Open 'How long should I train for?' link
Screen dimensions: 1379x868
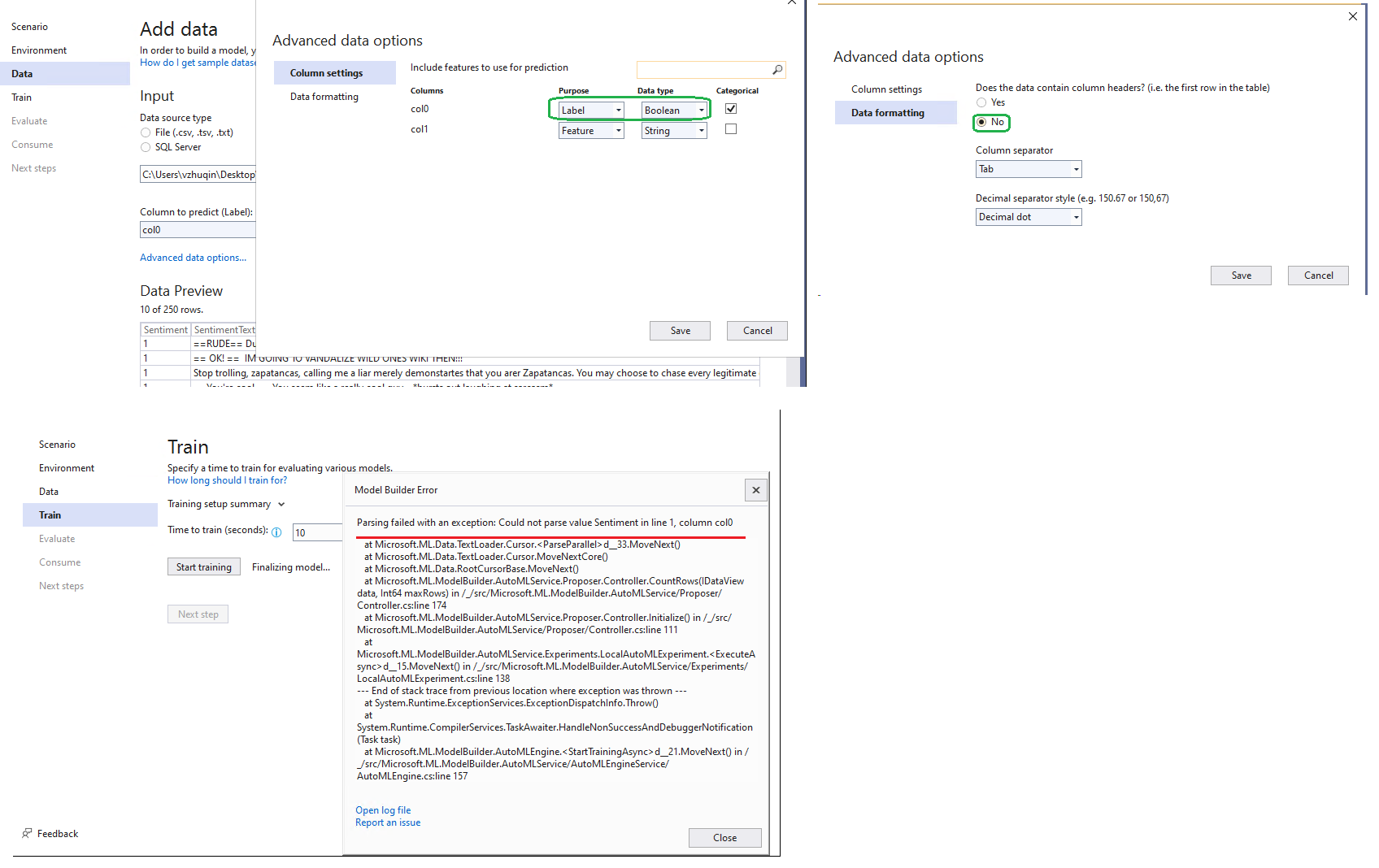227,480
